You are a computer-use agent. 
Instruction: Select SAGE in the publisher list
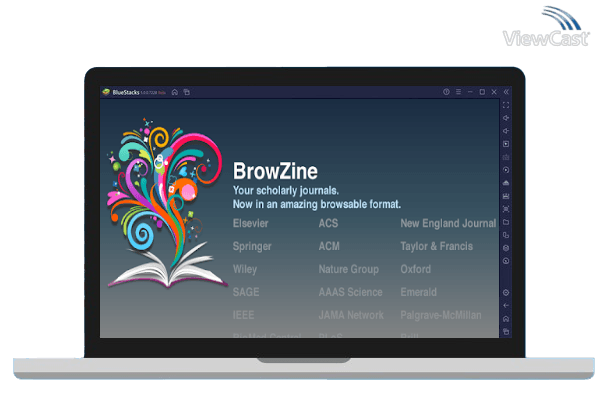[x=246, y=292]
